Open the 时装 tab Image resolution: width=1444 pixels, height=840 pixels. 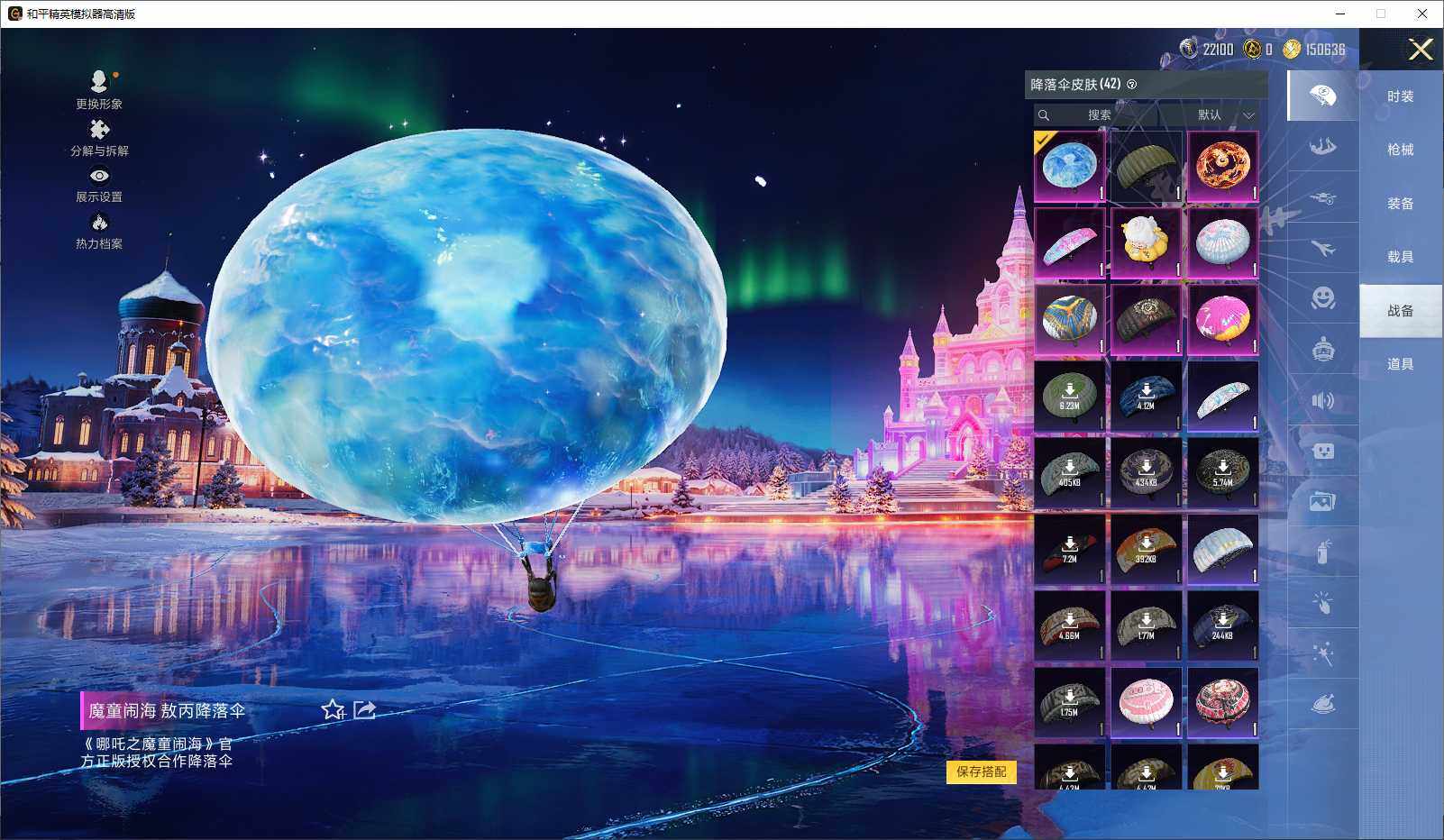click(1400, 96)
